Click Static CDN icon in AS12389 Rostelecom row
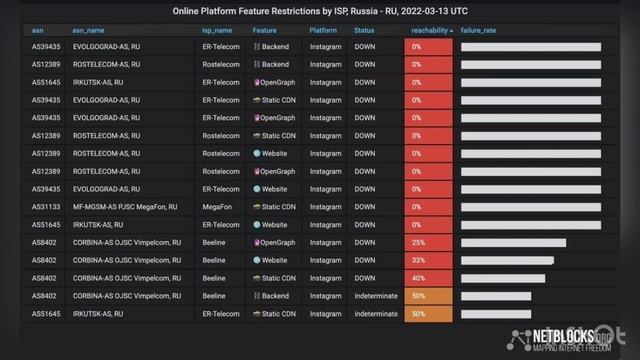Viewport: 640px width, 360px height. point(257,136)
